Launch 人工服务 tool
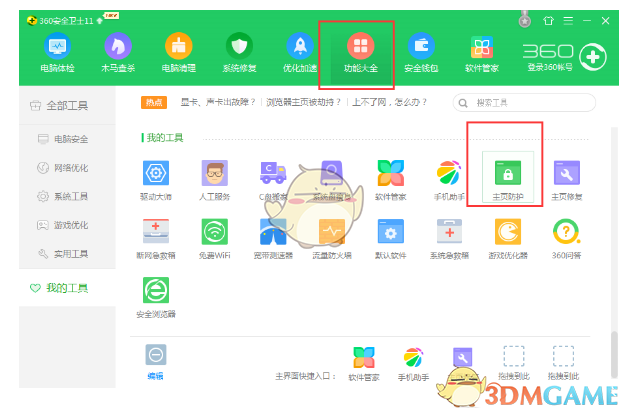 [x=215, y=180]
